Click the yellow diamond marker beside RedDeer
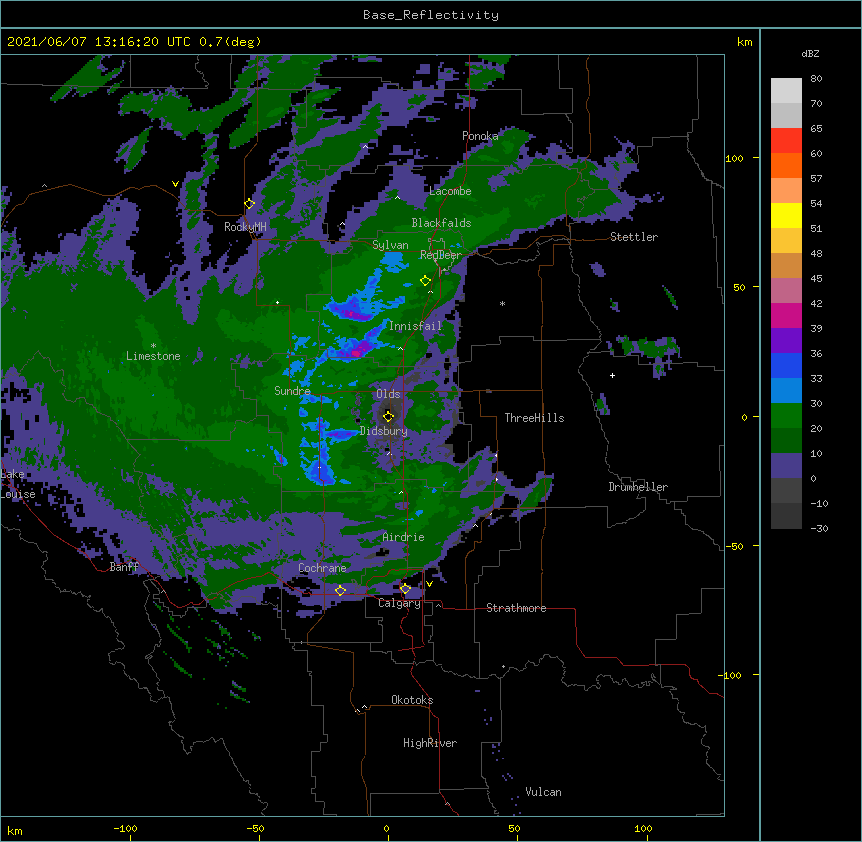862x842 pixels. (x=425, y=280)
